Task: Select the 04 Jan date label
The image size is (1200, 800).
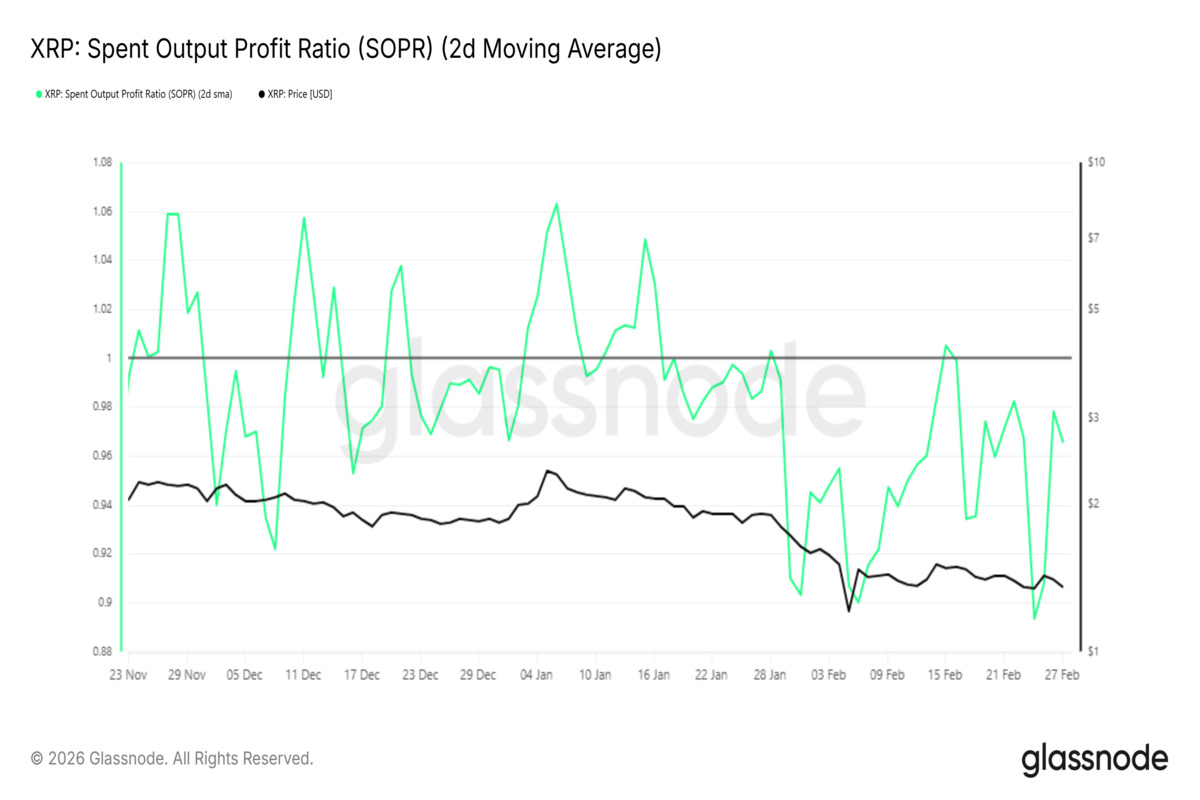Action: pyautogui.click(x=537, y=675)
